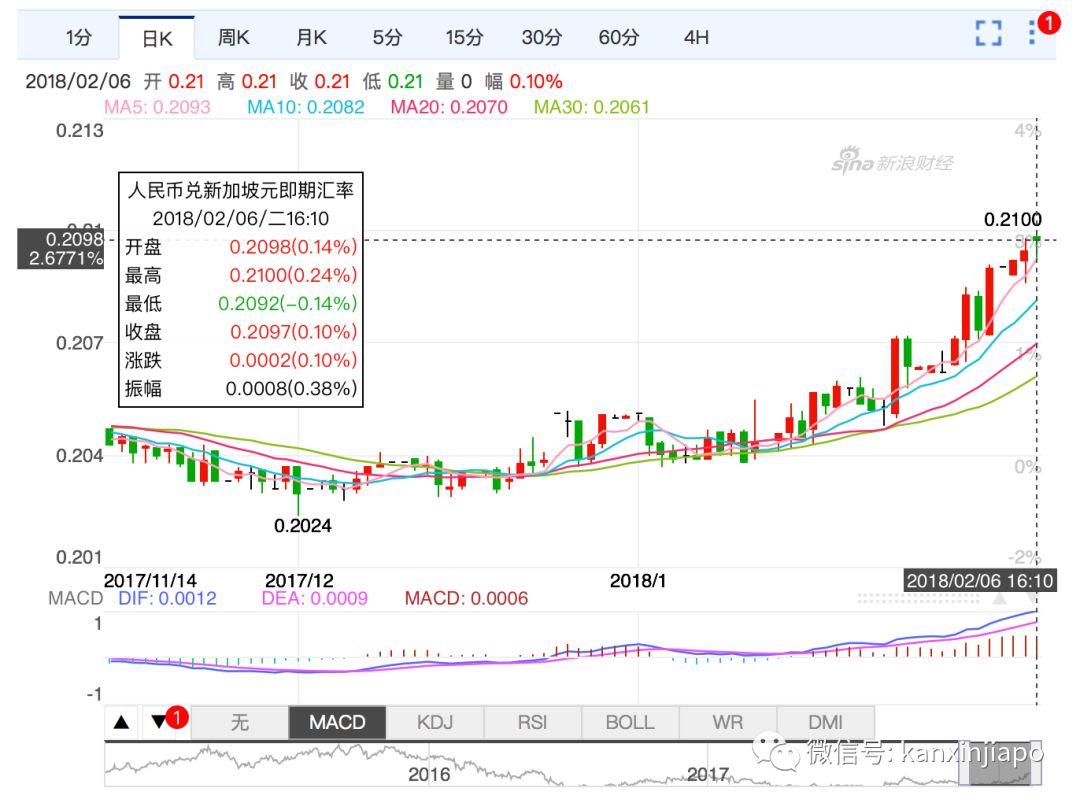The image size is (1080, 803).
Task: Click the black up triangle button
Action: click(120, 722)
